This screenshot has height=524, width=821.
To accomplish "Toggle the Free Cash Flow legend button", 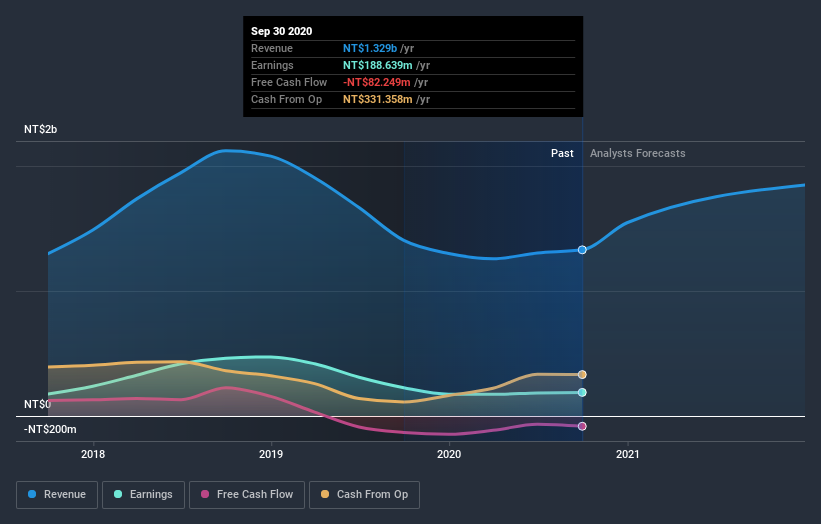I will tap(247, 495).
